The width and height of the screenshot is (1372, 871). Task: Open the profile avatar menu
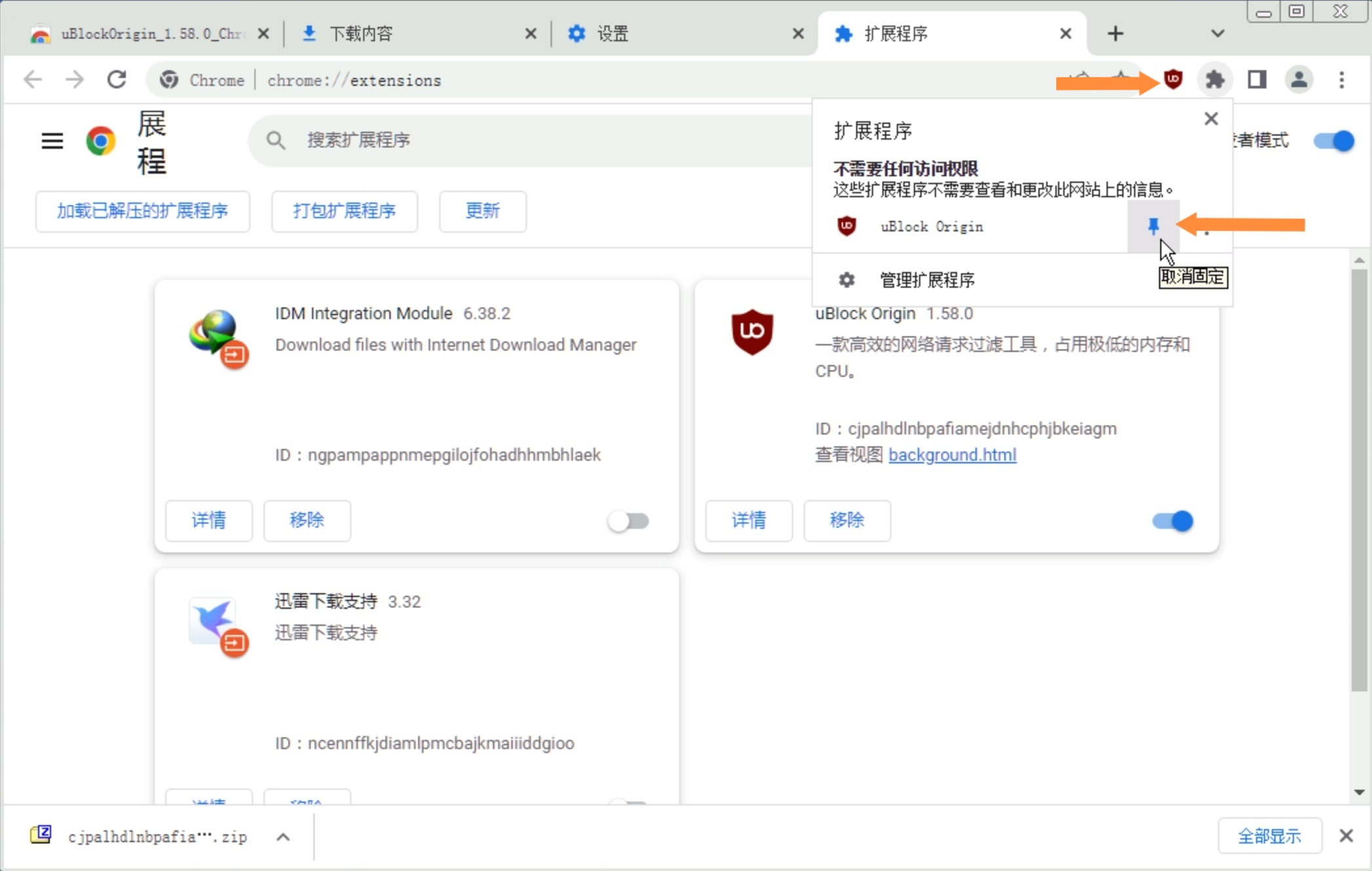pyautogui.click(x=1299, y=80)
